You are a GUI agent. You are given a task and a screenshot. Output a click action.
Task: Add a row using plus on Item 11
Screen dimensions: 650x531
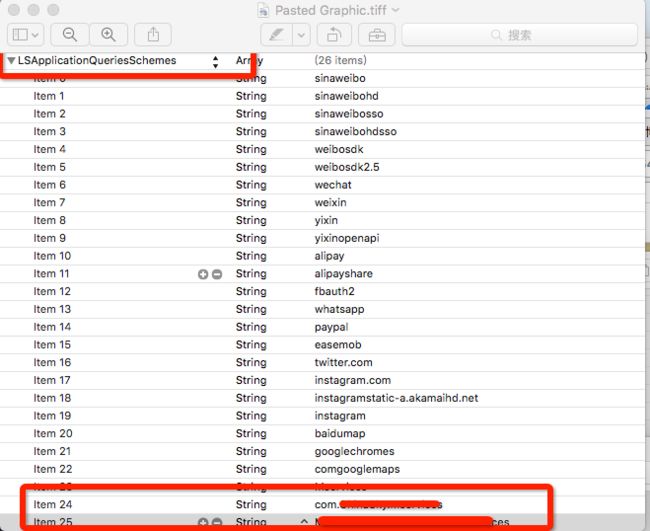[203, 274]
